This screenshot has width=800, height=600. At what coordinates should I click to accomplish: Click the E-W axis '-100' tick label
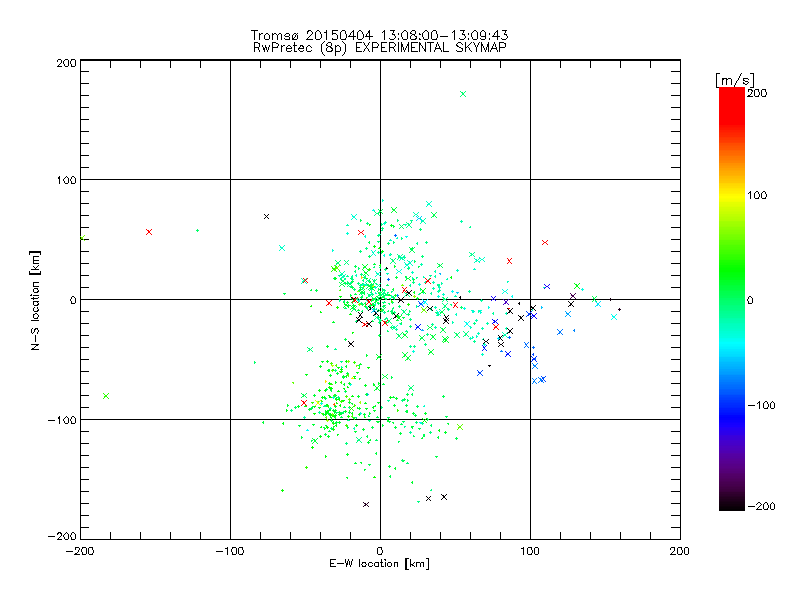coord(230,551)
